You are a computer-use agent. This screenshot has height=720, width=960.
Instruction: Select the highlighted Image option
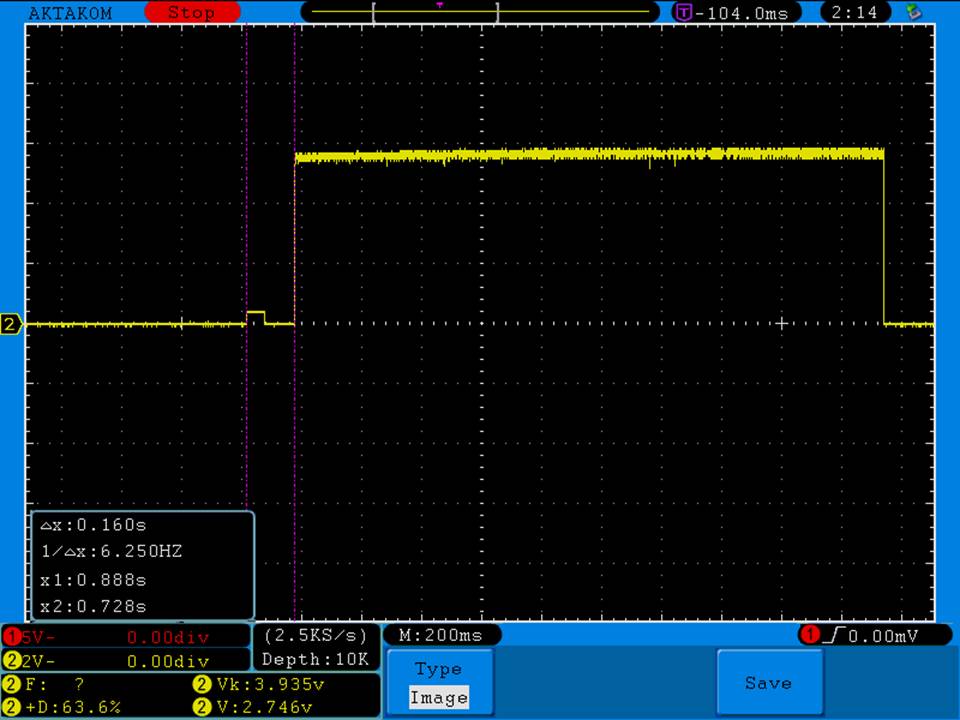438,698
